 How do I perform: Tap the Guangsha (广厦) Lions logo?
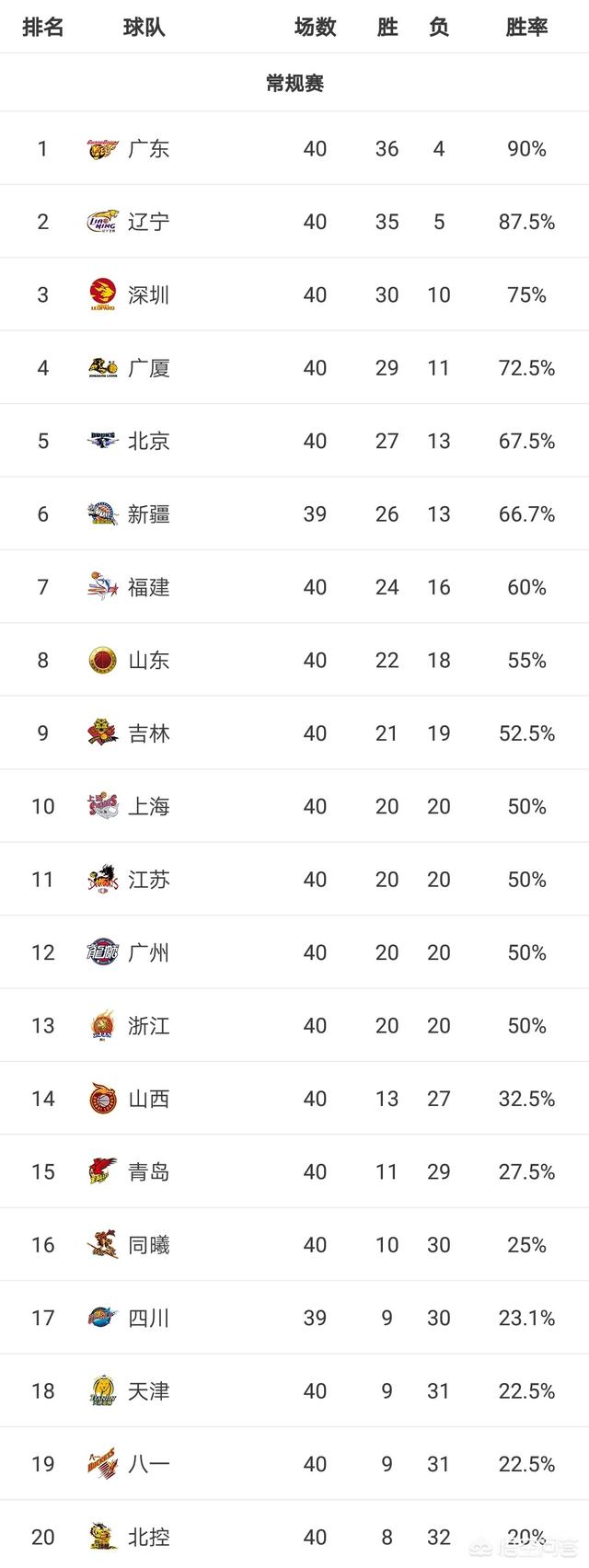coord(103,368)
